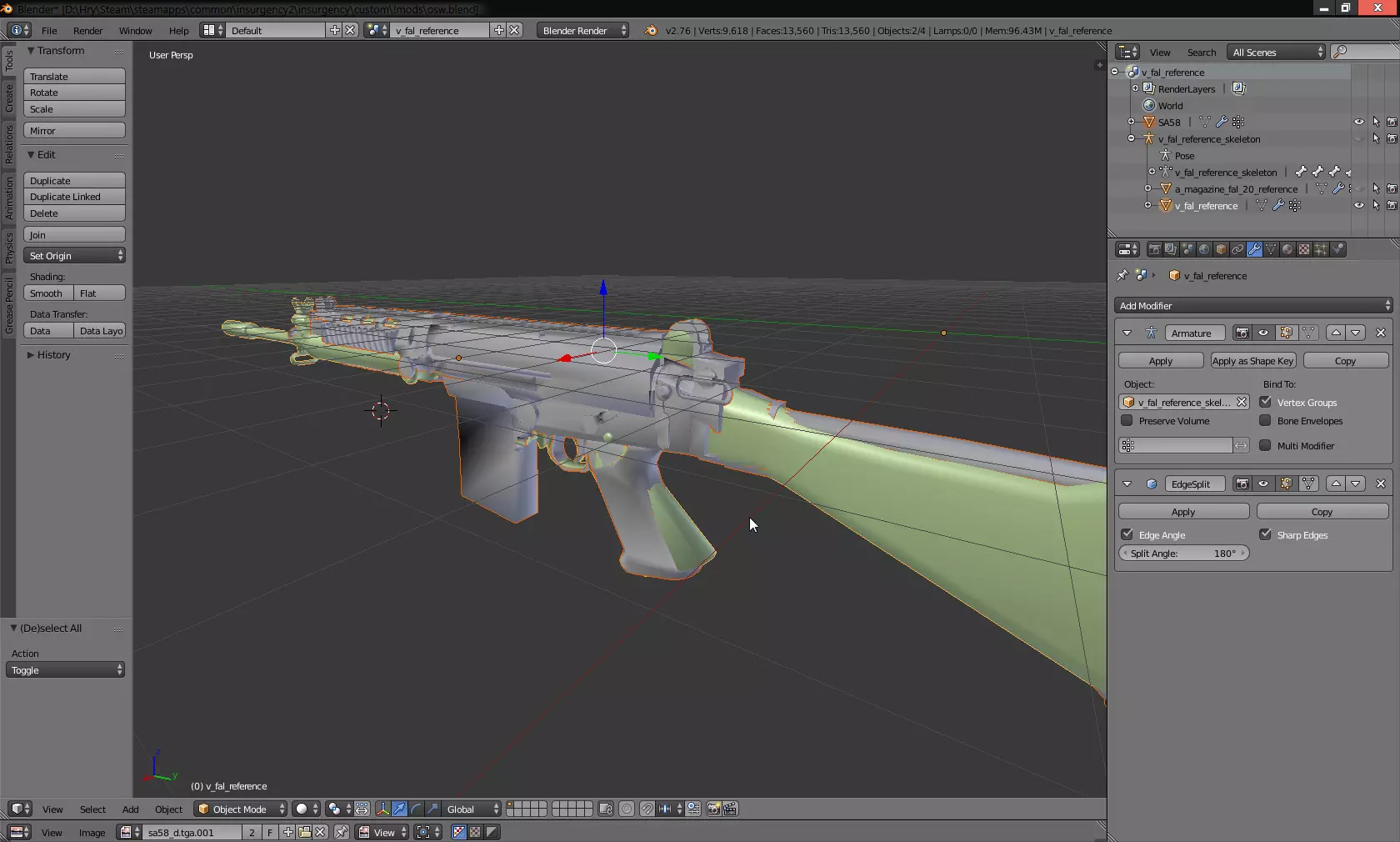
Task: Toggle Armature modifier render camera icon
Action: [x=1242, y=333]
